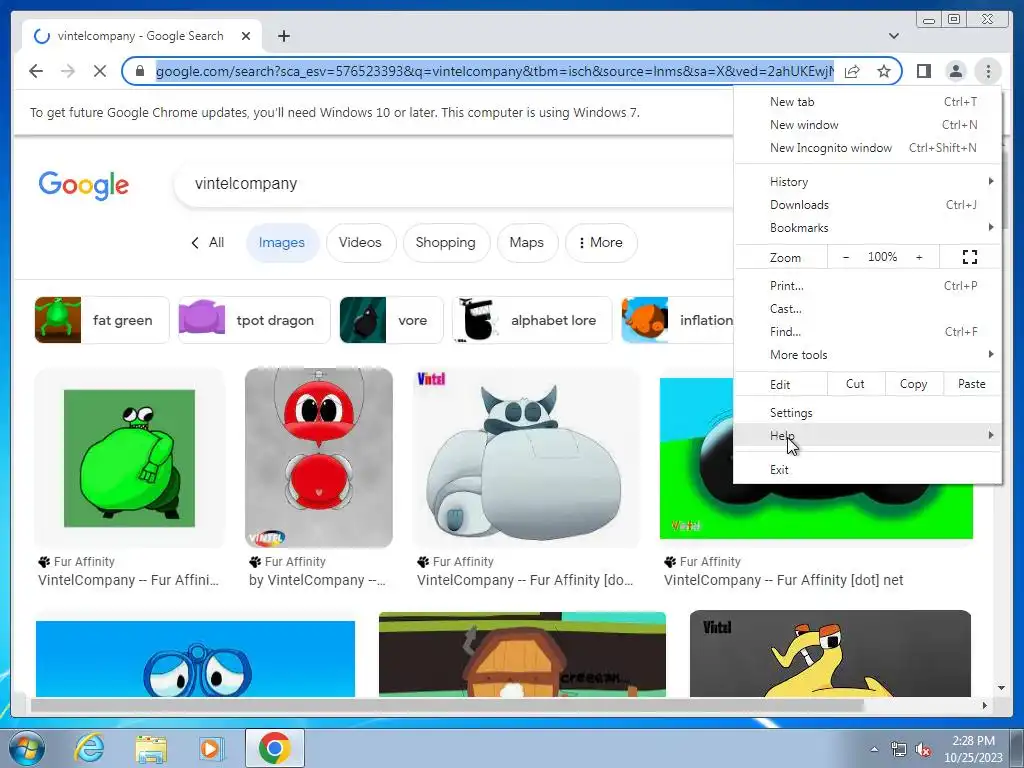The width and height of the screenshot is (1024, 768).
Task: Select the 'tpot dragon' suggestion chip
Action: 254,320
